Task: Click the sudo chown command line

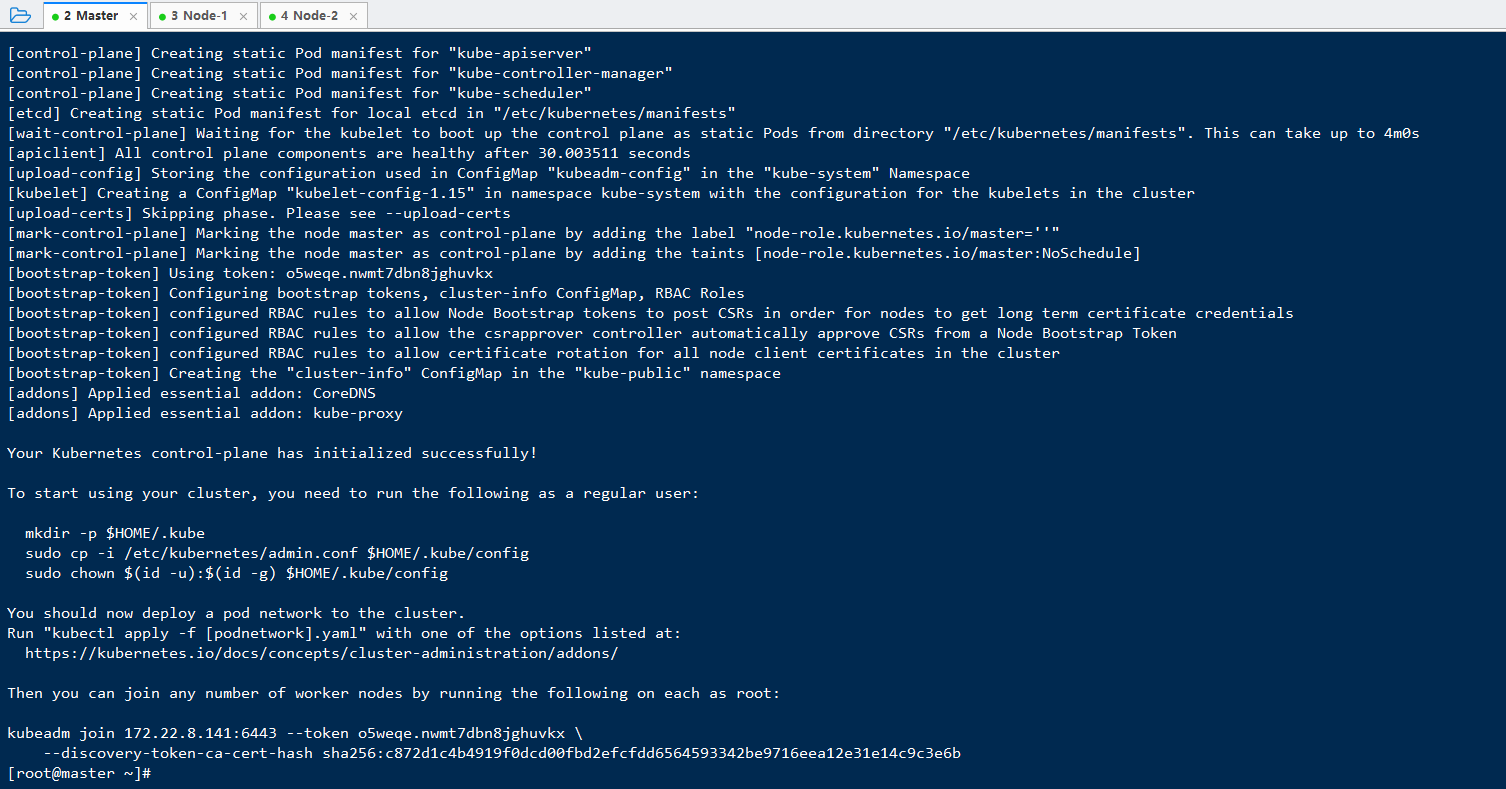Action: (237, 573)
